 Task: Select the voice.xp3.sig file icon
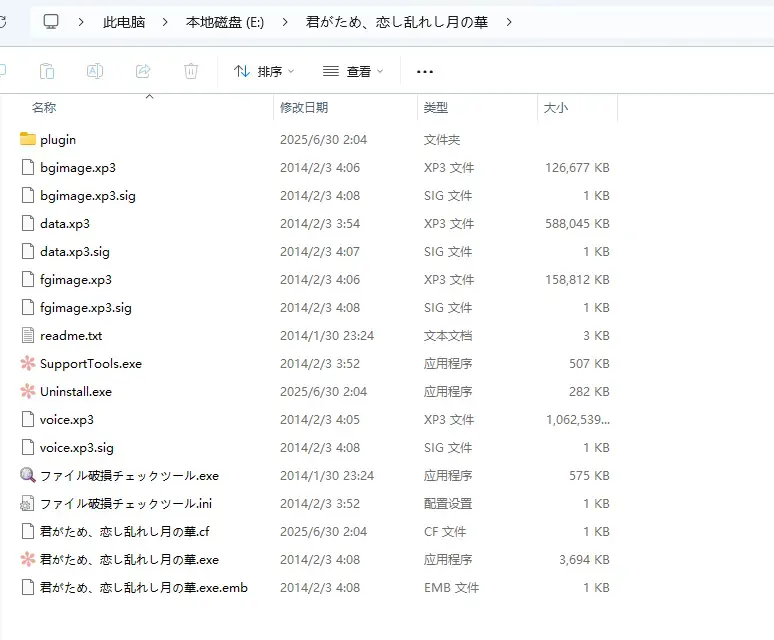(28, 448)
